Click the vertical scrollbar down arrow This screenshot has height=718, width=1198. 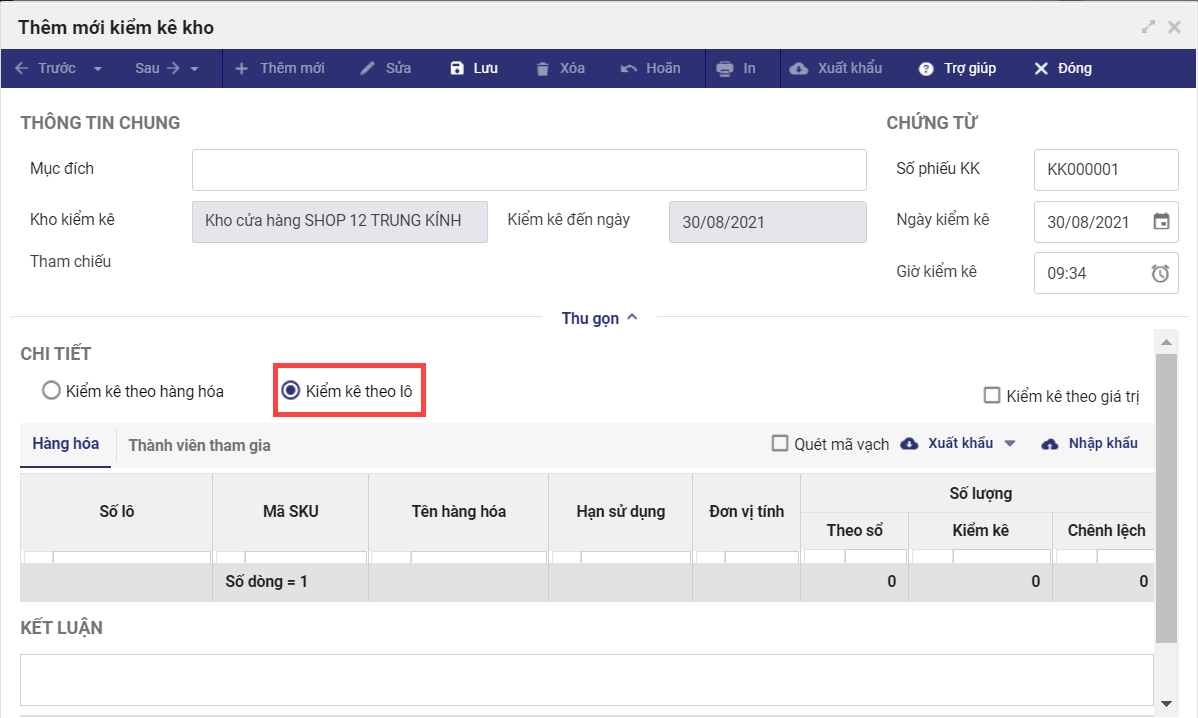coord(1165,703)
